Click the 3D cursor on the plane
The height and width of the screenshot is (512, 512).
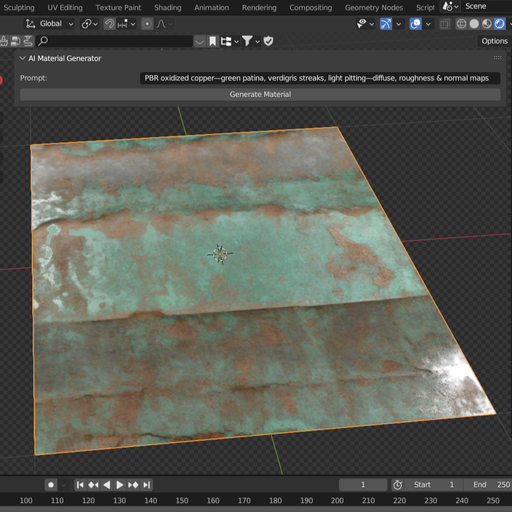point(220,254)
